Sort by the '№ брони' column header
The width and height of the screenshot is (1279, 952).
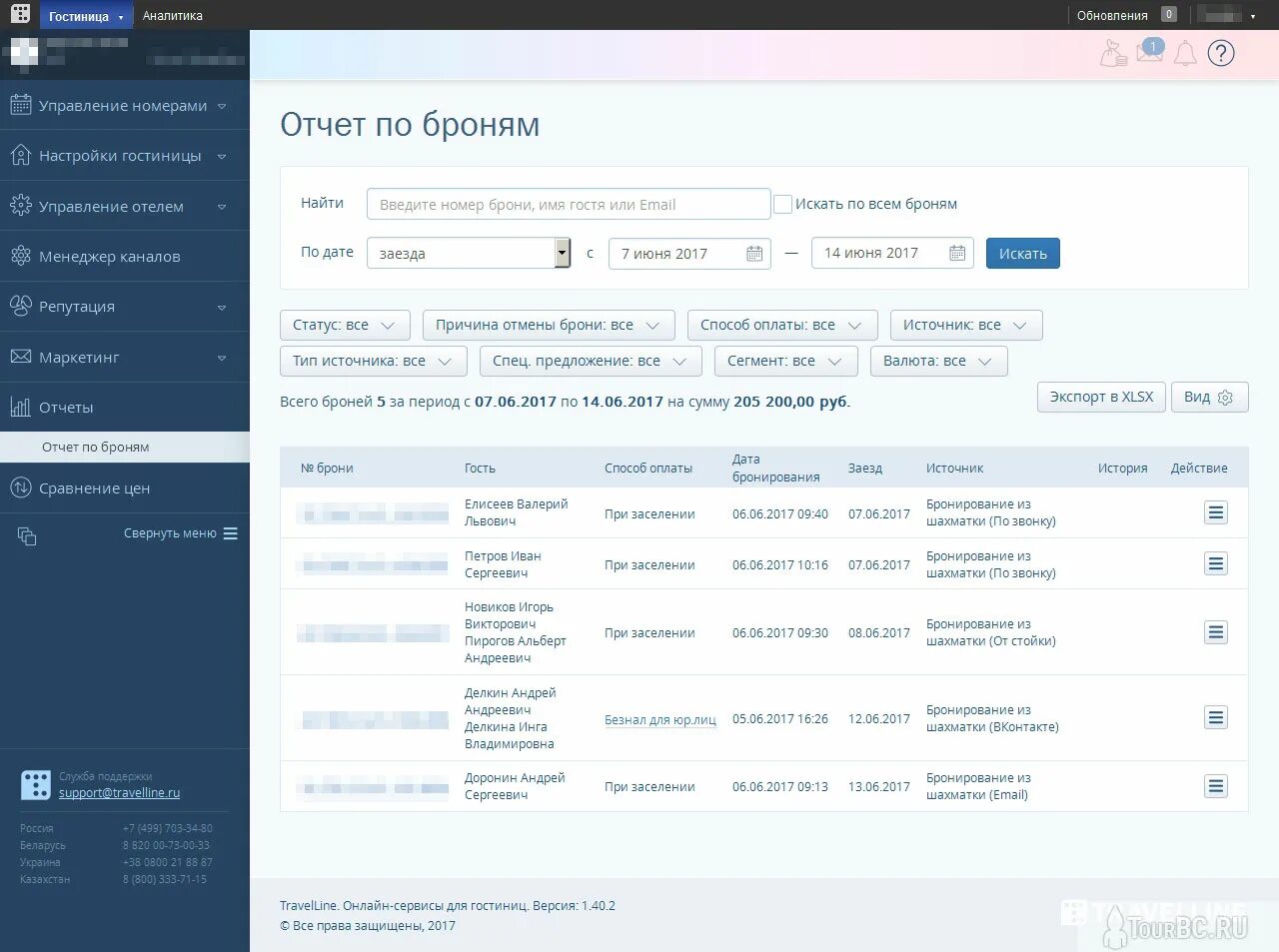327,468
